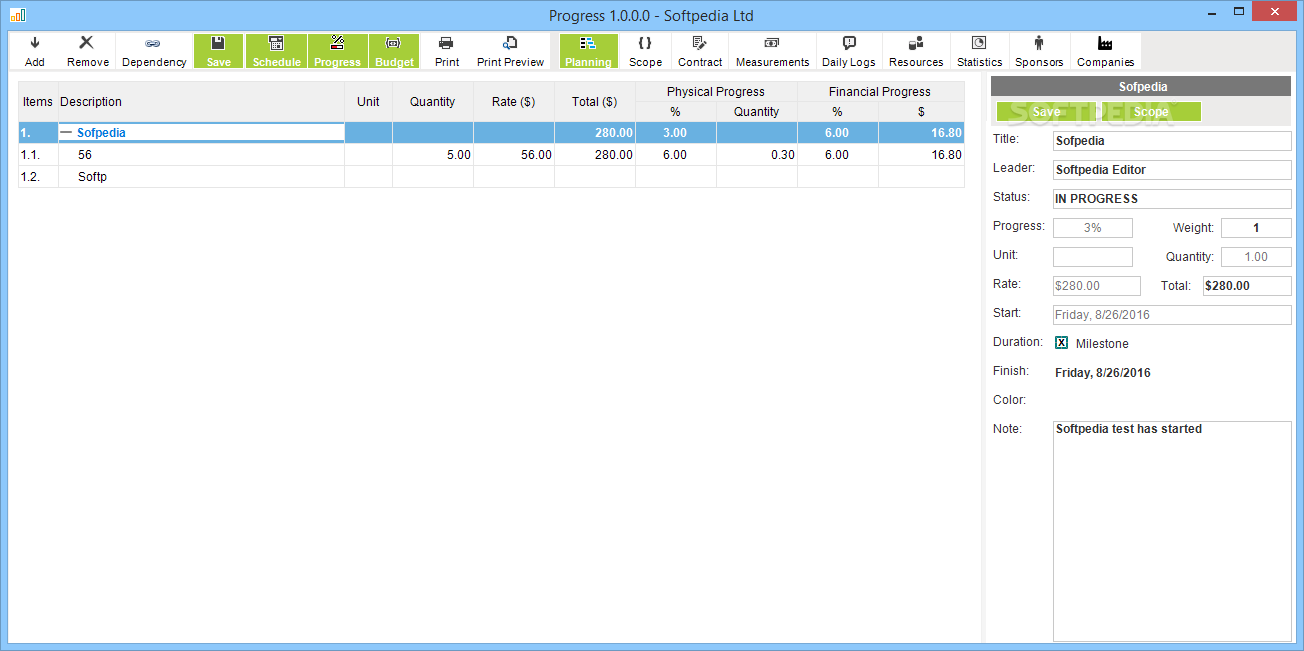The height and width of the screenshot is (651, 1304).
Task: Click the green Save toolbar button
Action: 218,51
